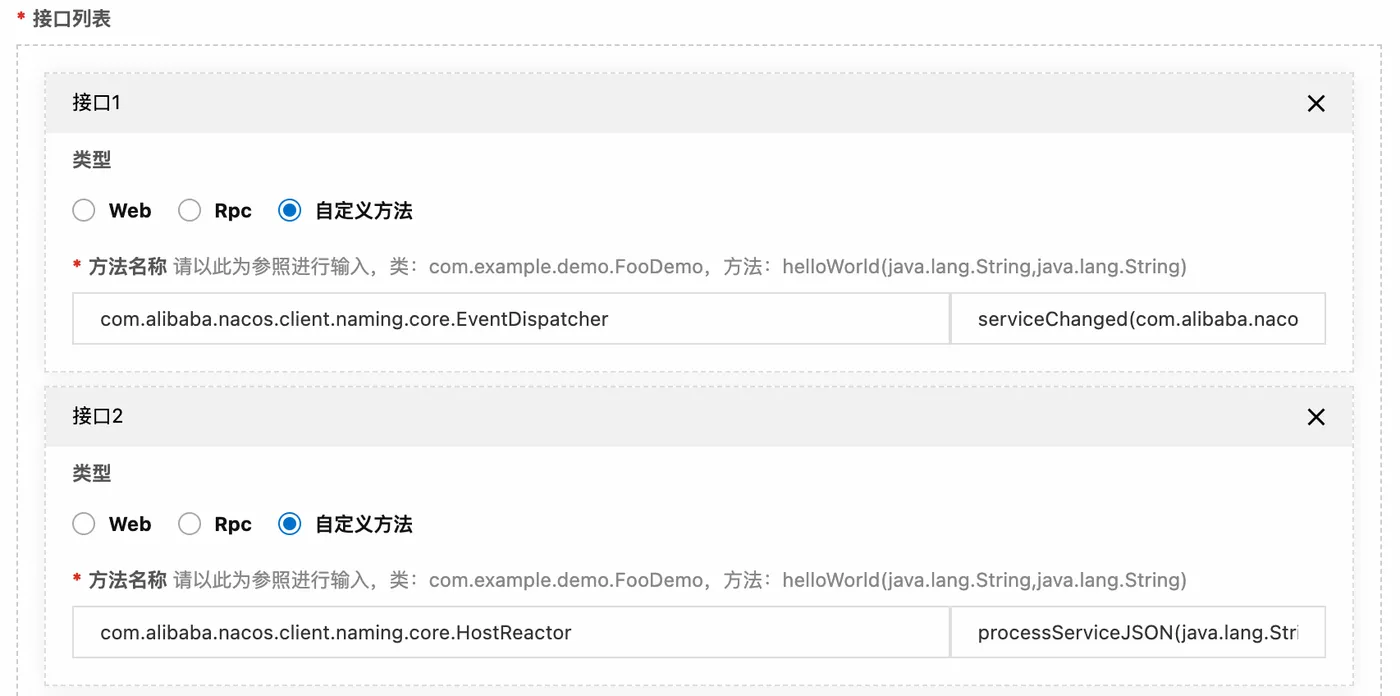
Task: Select 自定义方法 radio in 接口1
Action: point(290,210)
